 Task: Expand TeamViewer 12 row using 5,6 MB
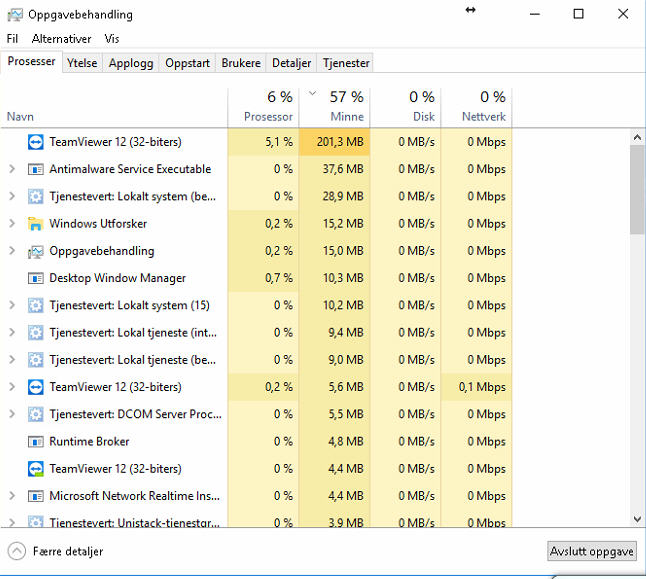(12, 387)
